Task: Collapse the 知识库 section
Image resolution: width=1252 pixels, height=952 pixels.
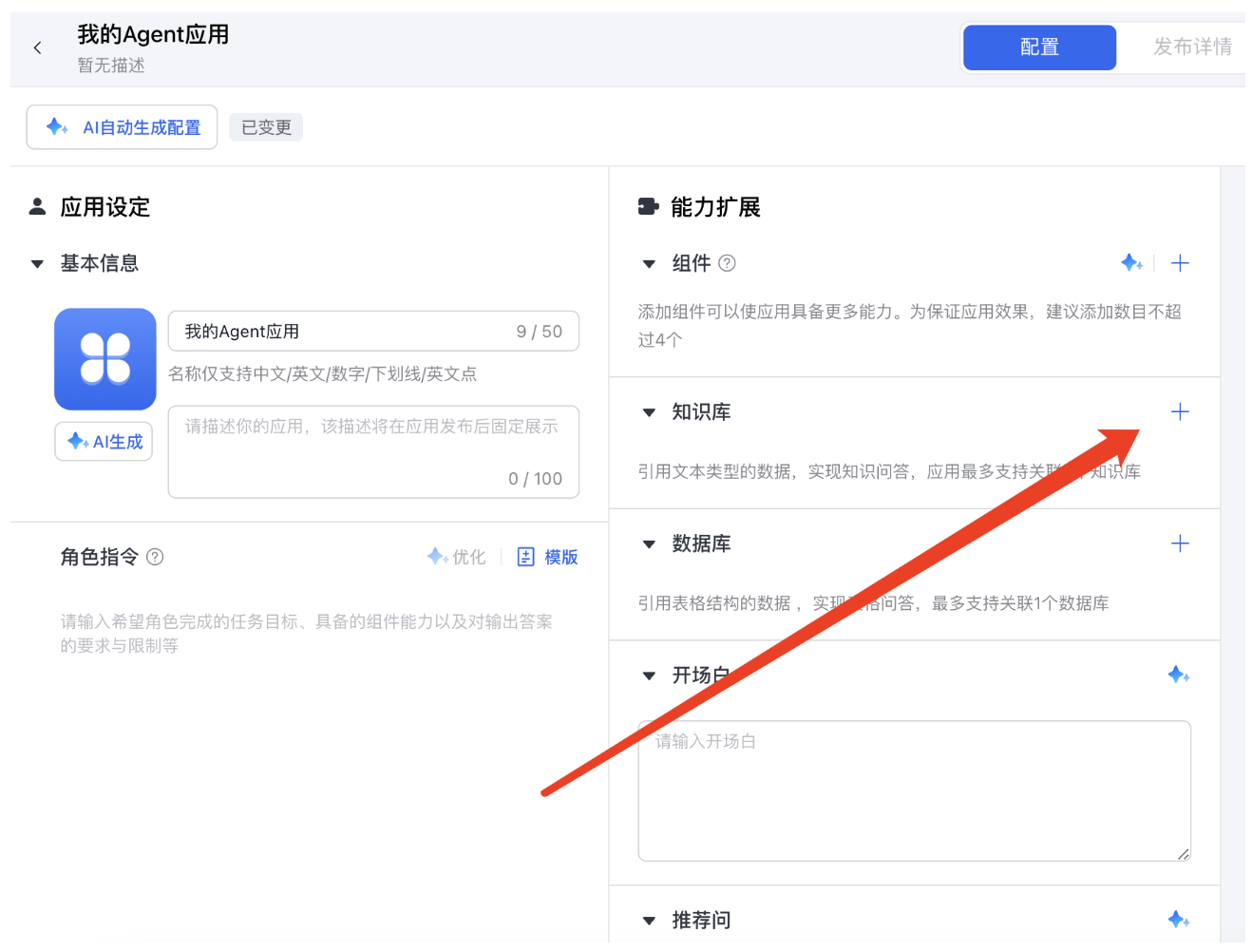Action: click(650, 412)
